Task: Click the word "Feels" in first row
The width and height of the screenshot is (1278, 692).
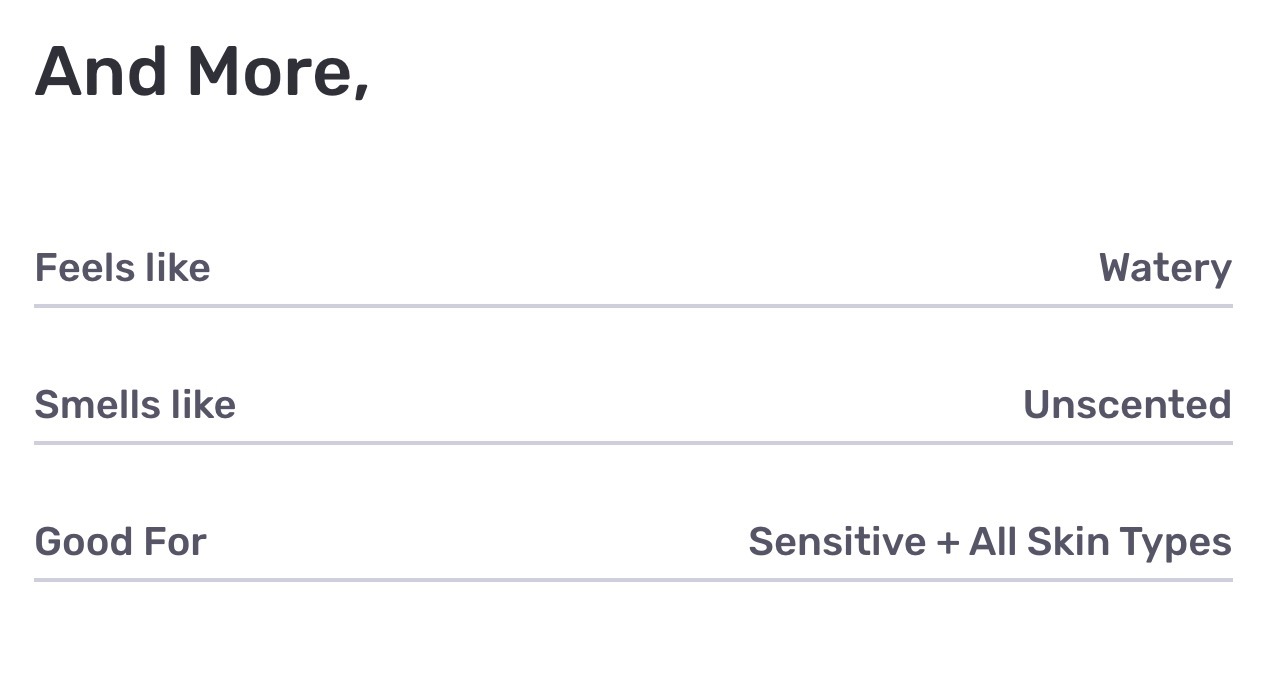Action: [x=85, y=268]
